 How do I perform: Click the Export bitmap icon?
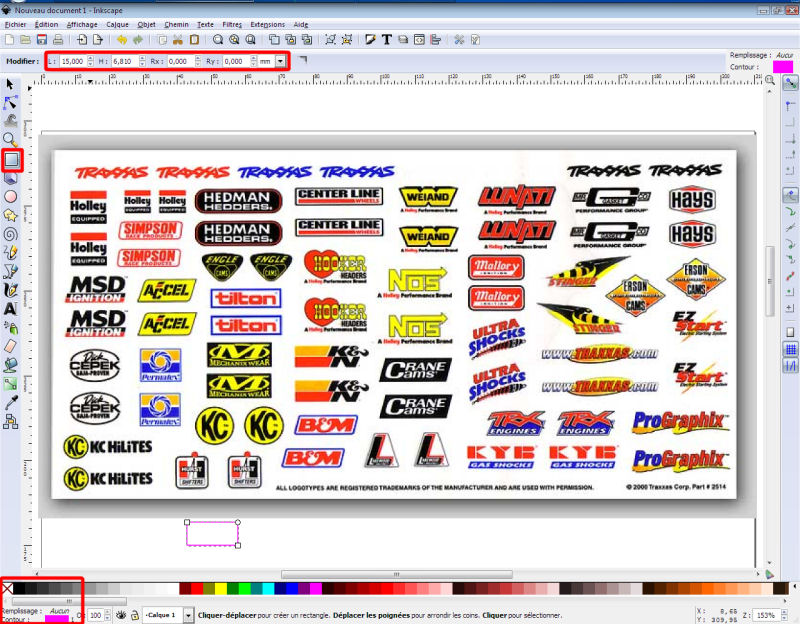98,39
